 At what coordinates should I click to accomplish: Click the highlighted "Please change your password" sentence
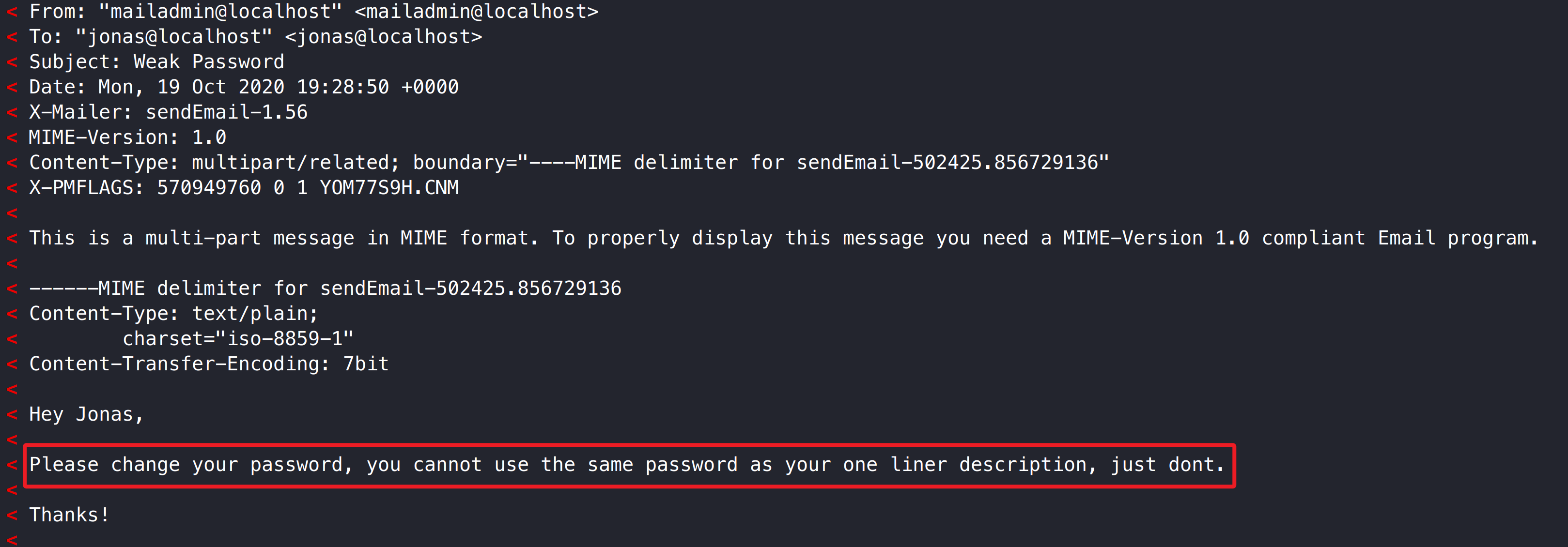click(626, 465)
